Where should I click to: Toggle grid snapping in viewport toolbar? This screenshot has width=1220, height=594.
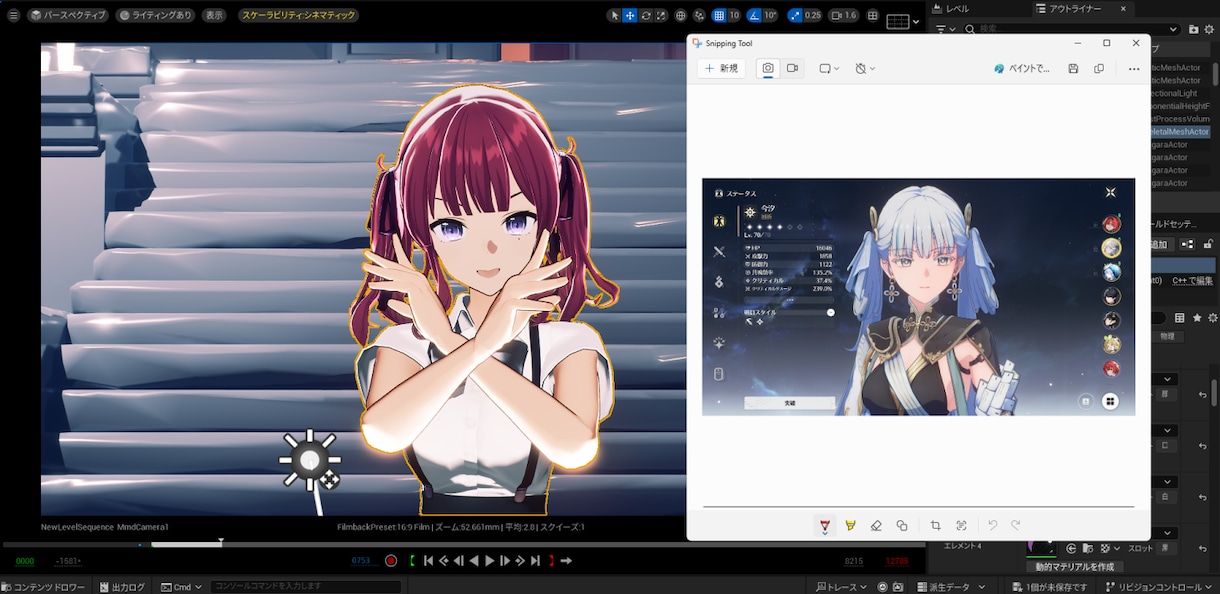718,16
